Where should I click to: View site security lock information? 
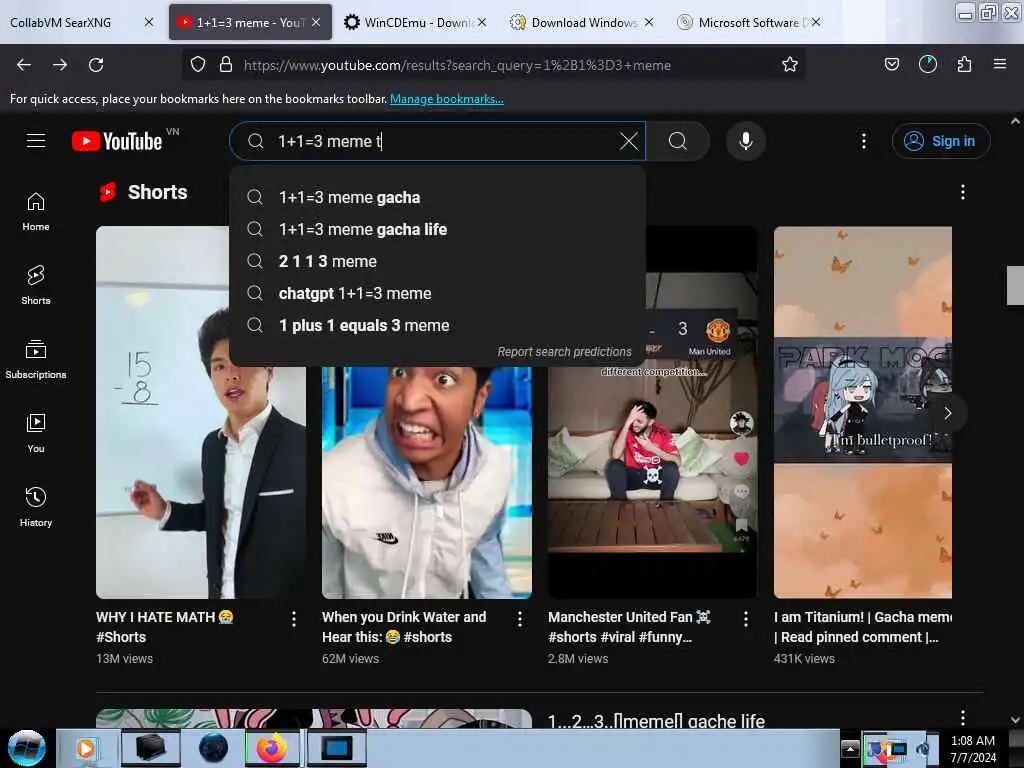click(x=226, y=65)
